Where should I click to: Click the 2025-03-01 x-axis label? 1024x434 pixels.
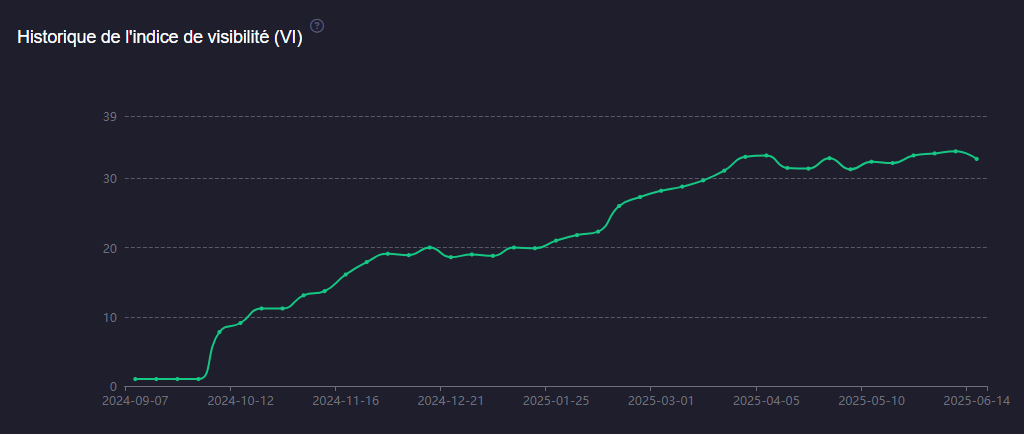point(661,400)
